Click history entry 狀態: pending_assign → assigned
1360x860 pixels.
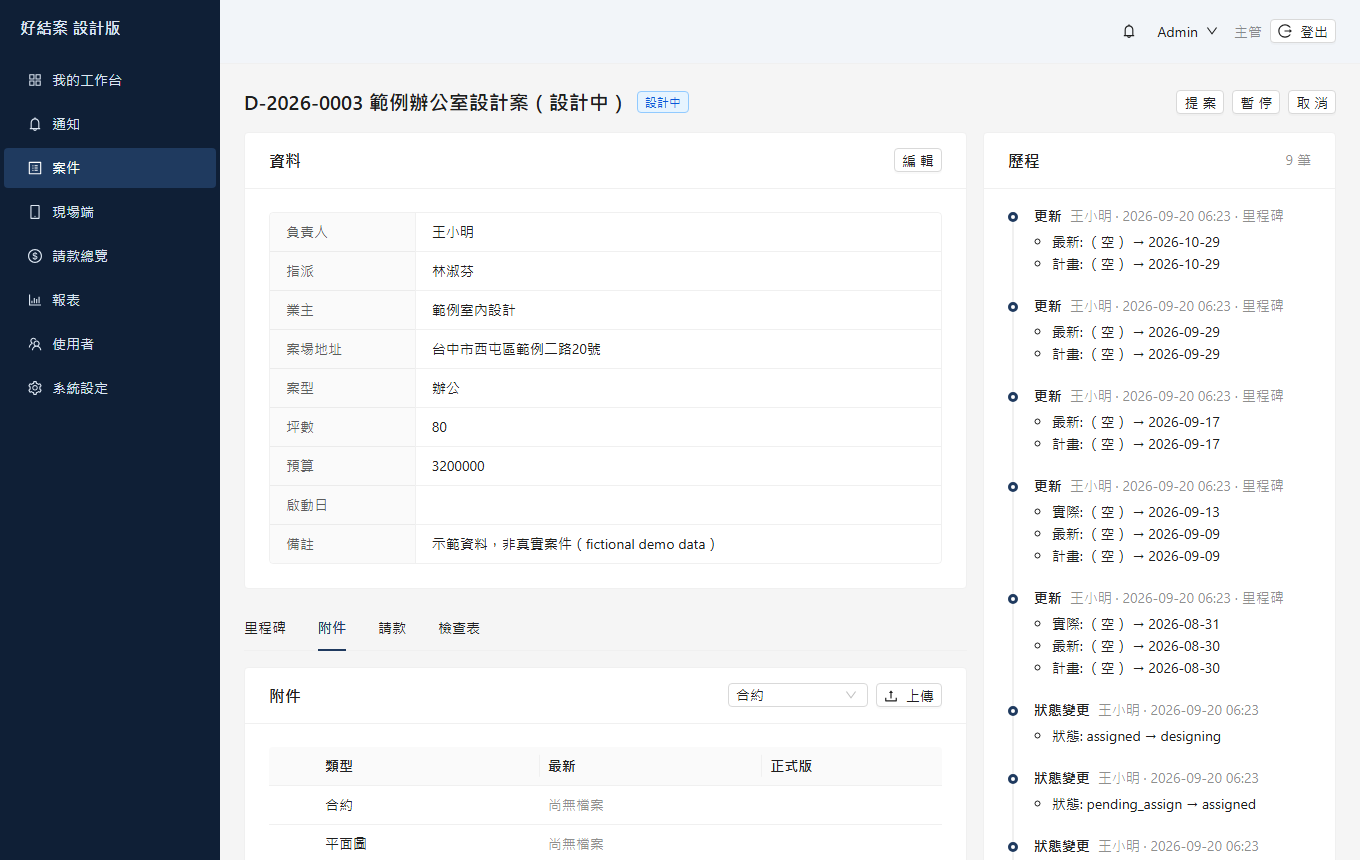pyautogui.click(x=1154, y=804)
